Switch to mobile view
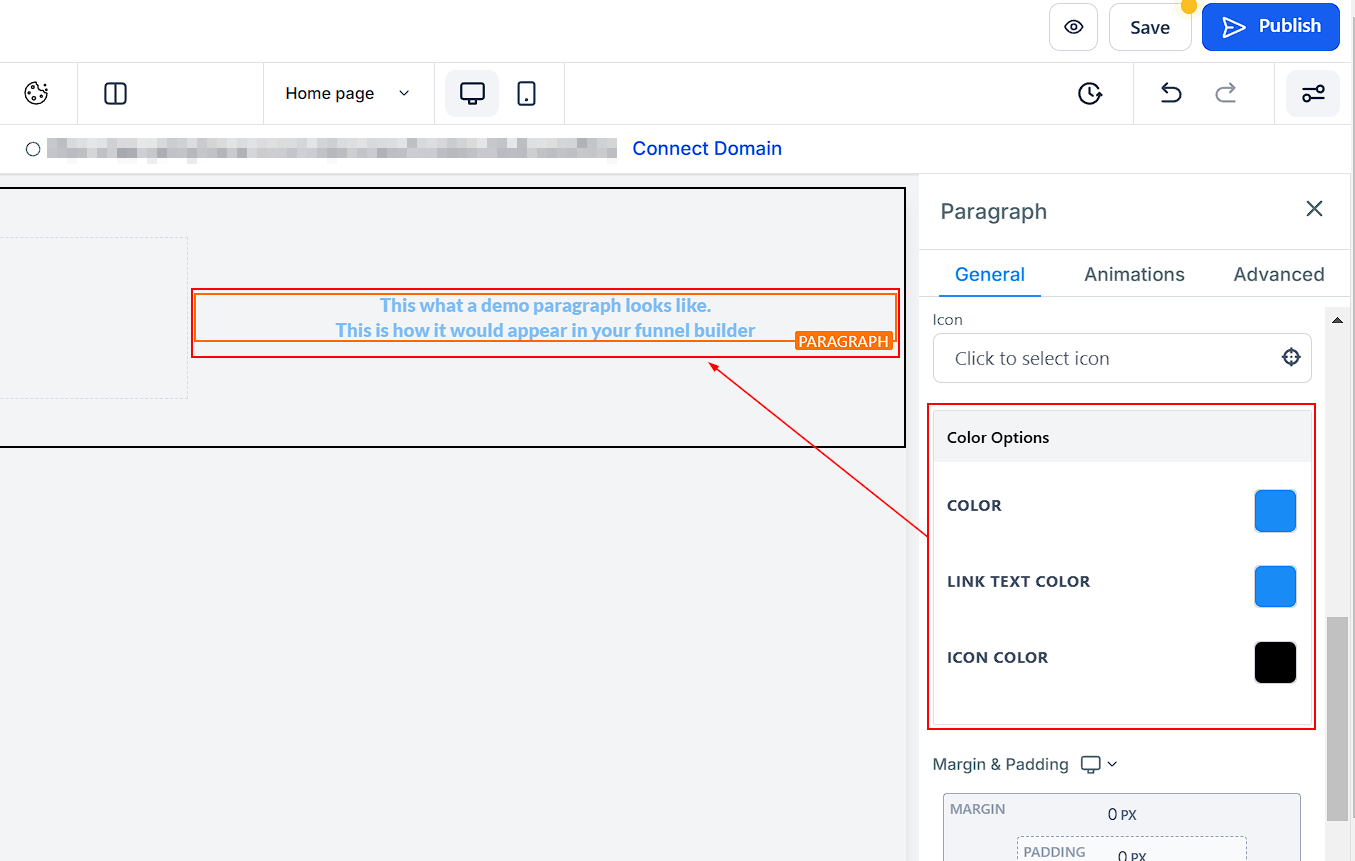This screenshot has width=1355, height=861. point(526,93)
